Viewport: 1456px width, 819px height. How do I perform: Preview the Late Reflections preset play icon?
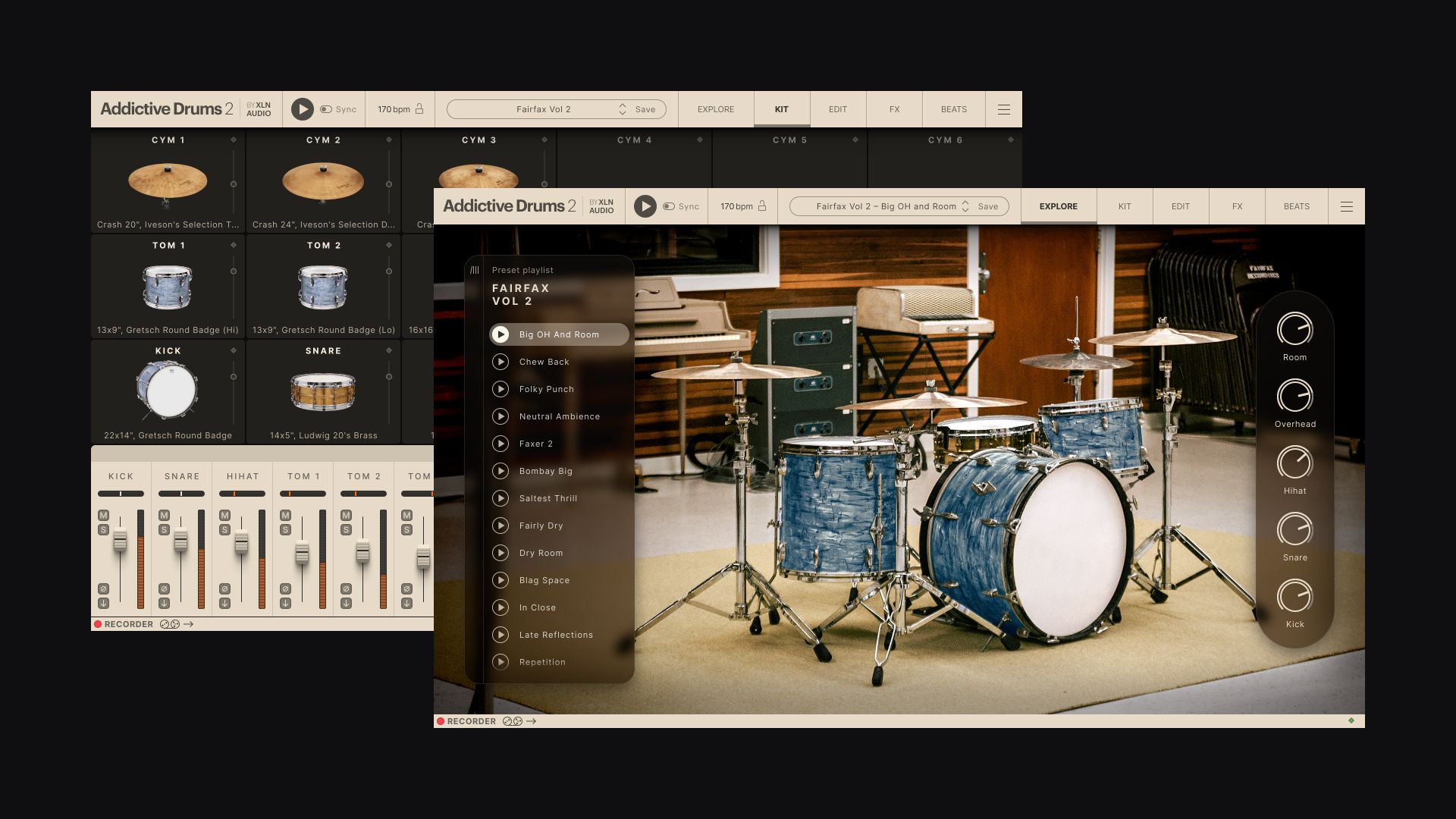click(500, 635)
